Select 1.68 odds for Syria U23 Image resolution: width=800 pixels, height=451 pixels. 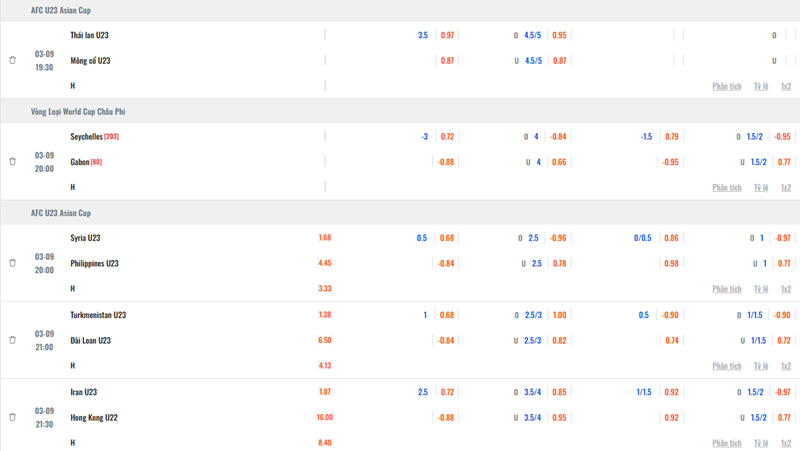pyautogui.click(x=325, y=238)
